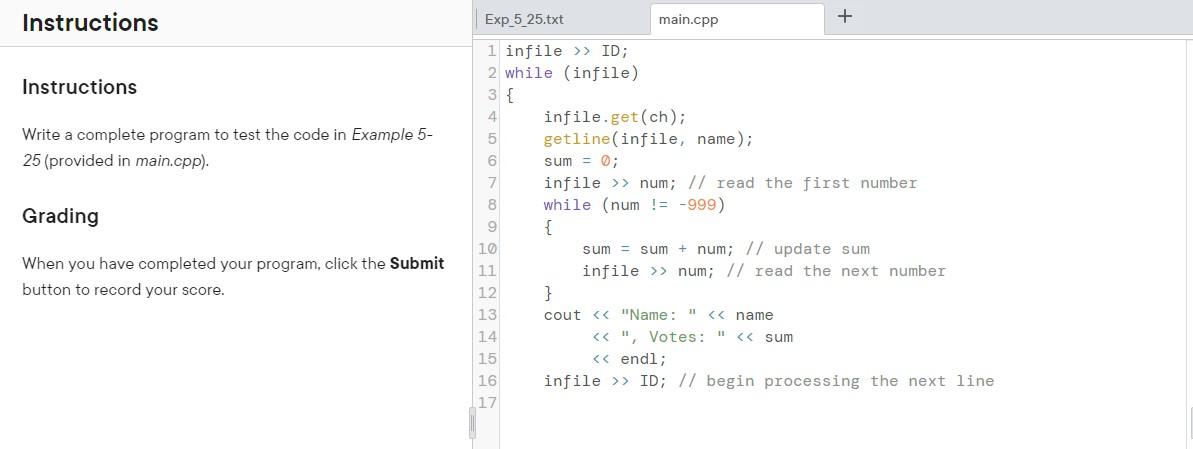Click line number 12 in gutter
1193x449 pixels.
(x=487, y=293)
